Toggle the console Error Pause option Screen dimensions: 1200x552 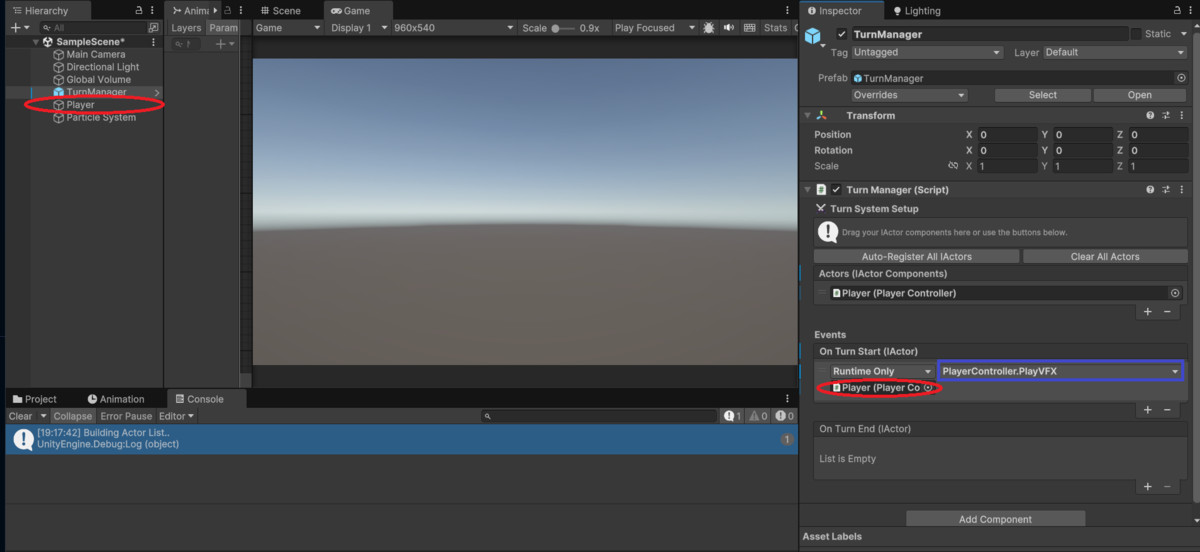point(126,416)
